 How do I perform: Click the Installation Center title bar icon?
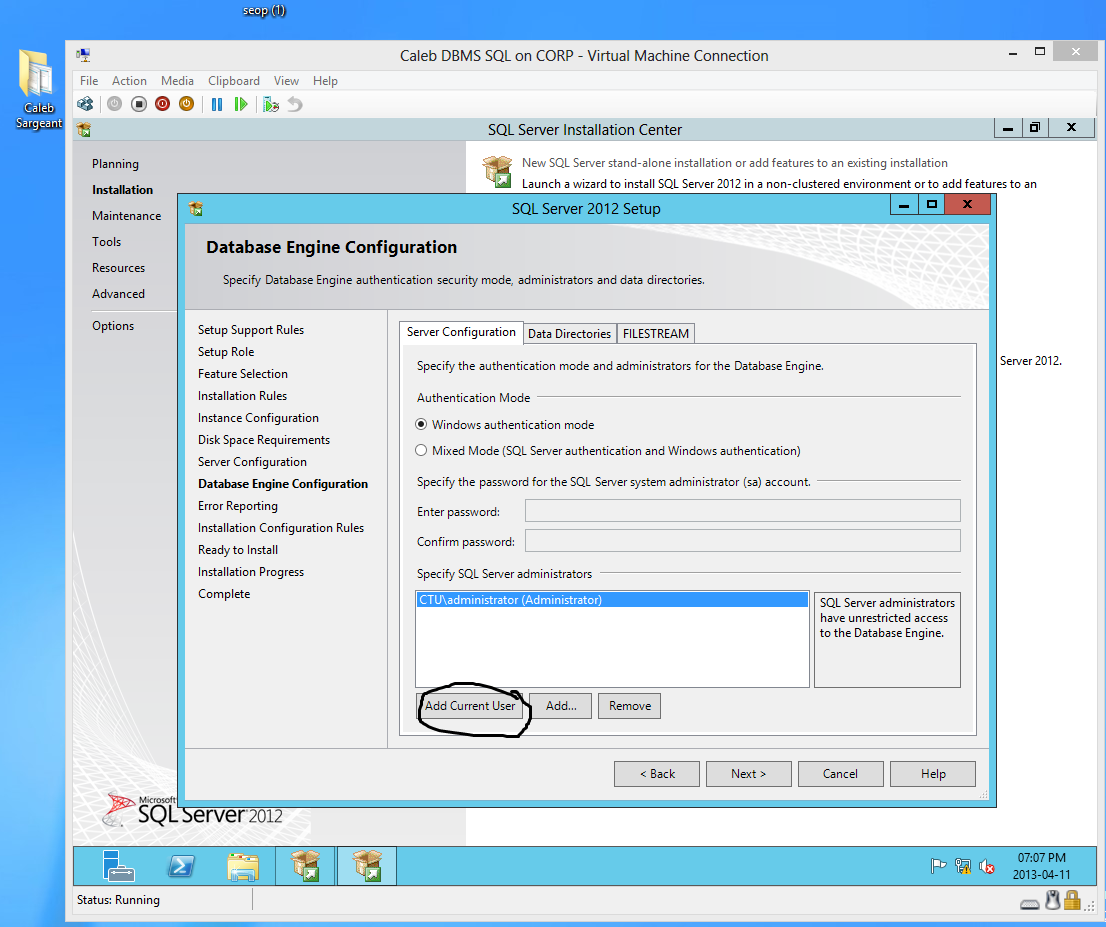[x=84, y=129]
